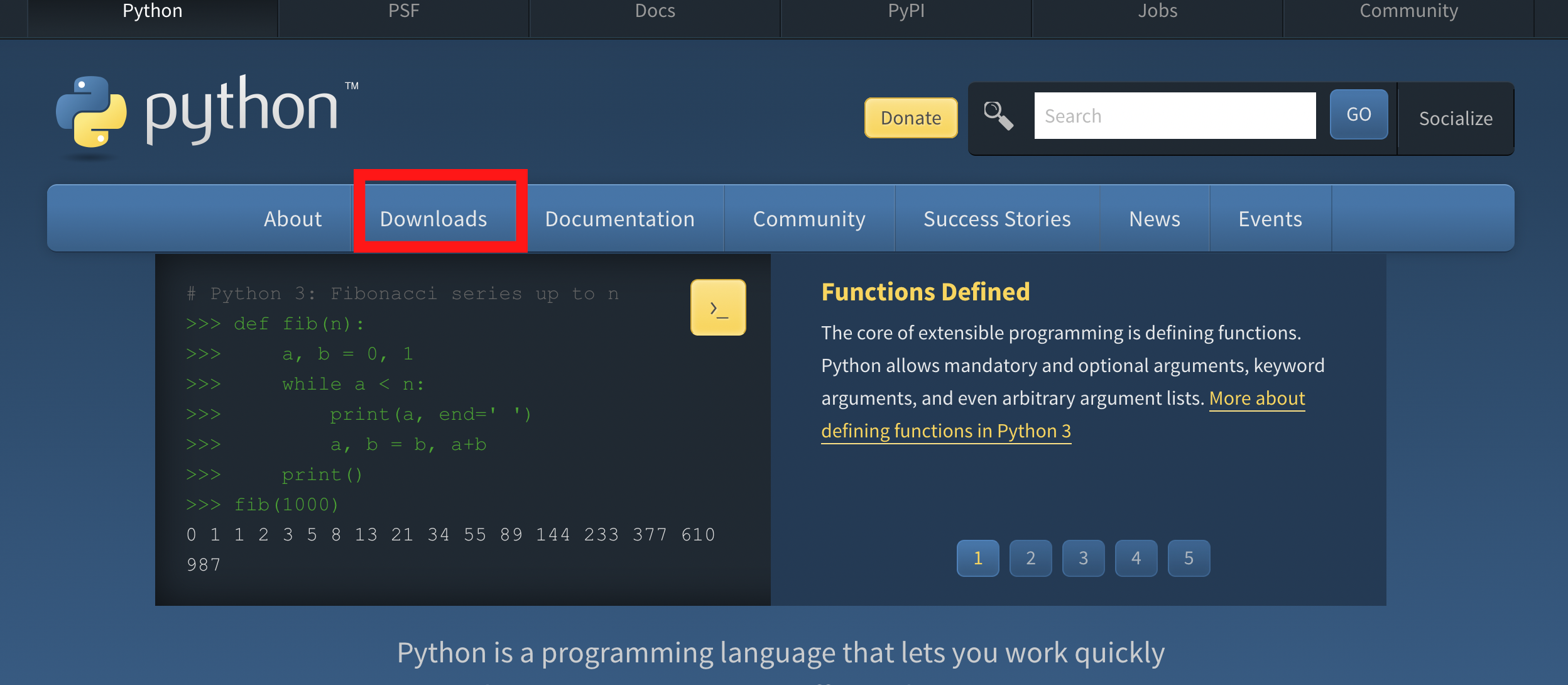Select slide 3 in carousel
The width and height of the screenshot is (1568, 685).
coord(1084,558)
